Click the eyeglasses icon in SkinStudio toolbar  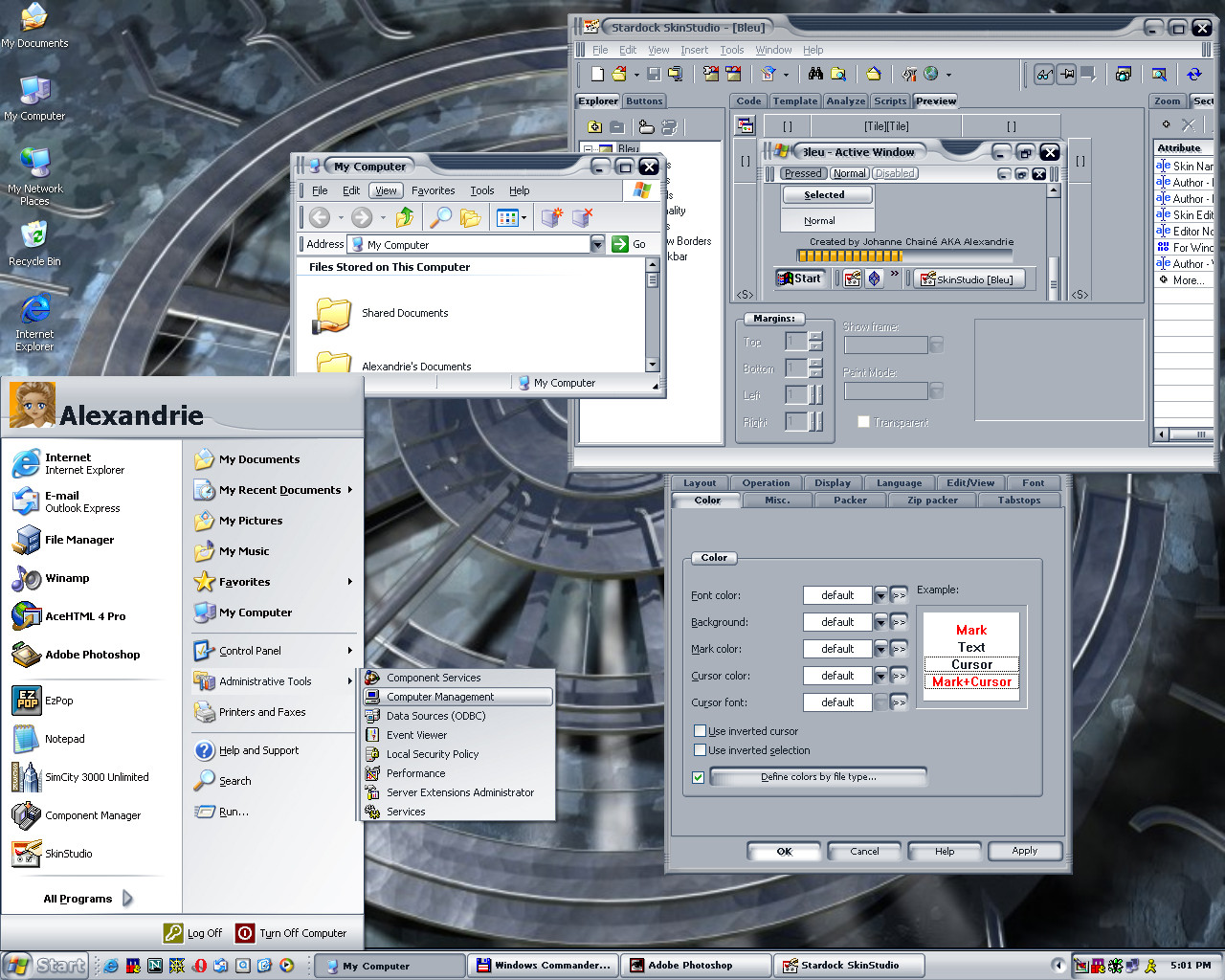[1044, 74]
